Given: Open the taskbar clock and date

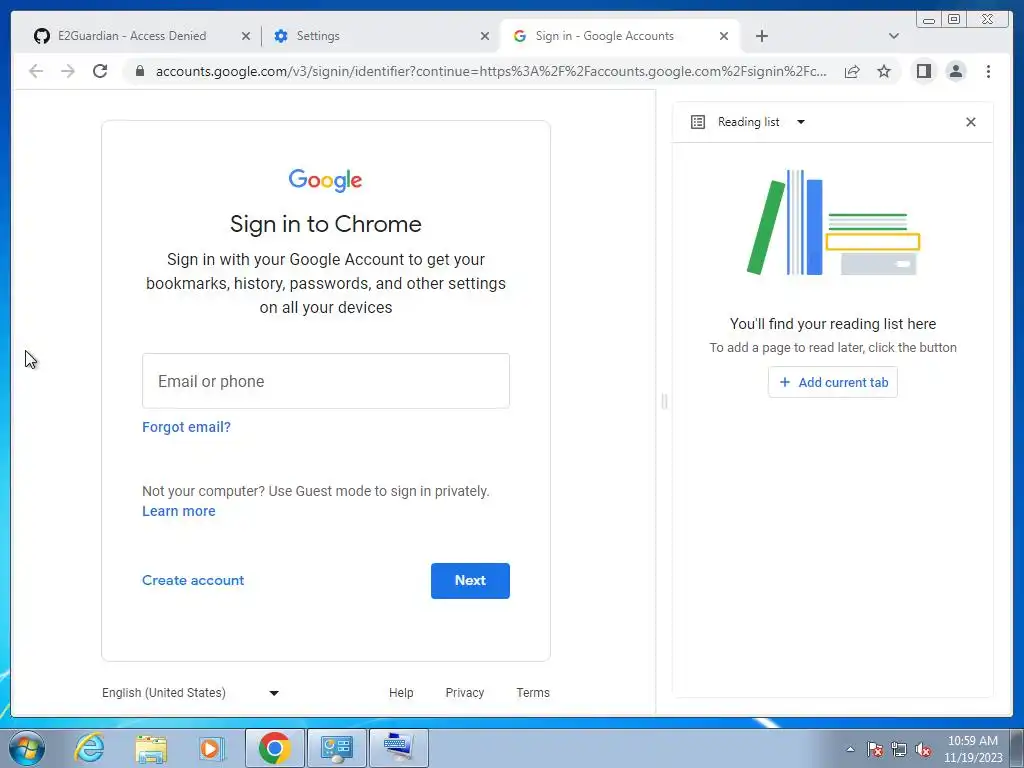Looking at the screenshot, I should pyautogui.click(x=972, y=749).
